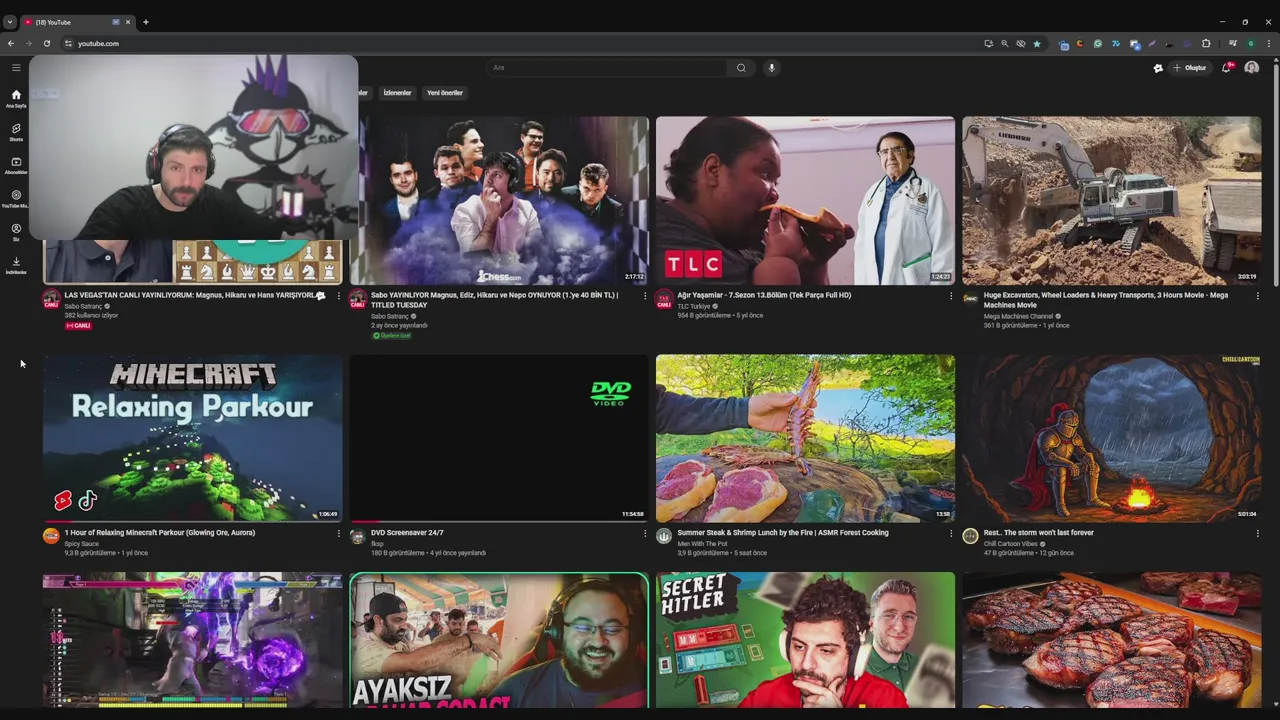Open Chrome media controls icon
This screenshot has height=720, width=1280.
[x=1233, y=43]
